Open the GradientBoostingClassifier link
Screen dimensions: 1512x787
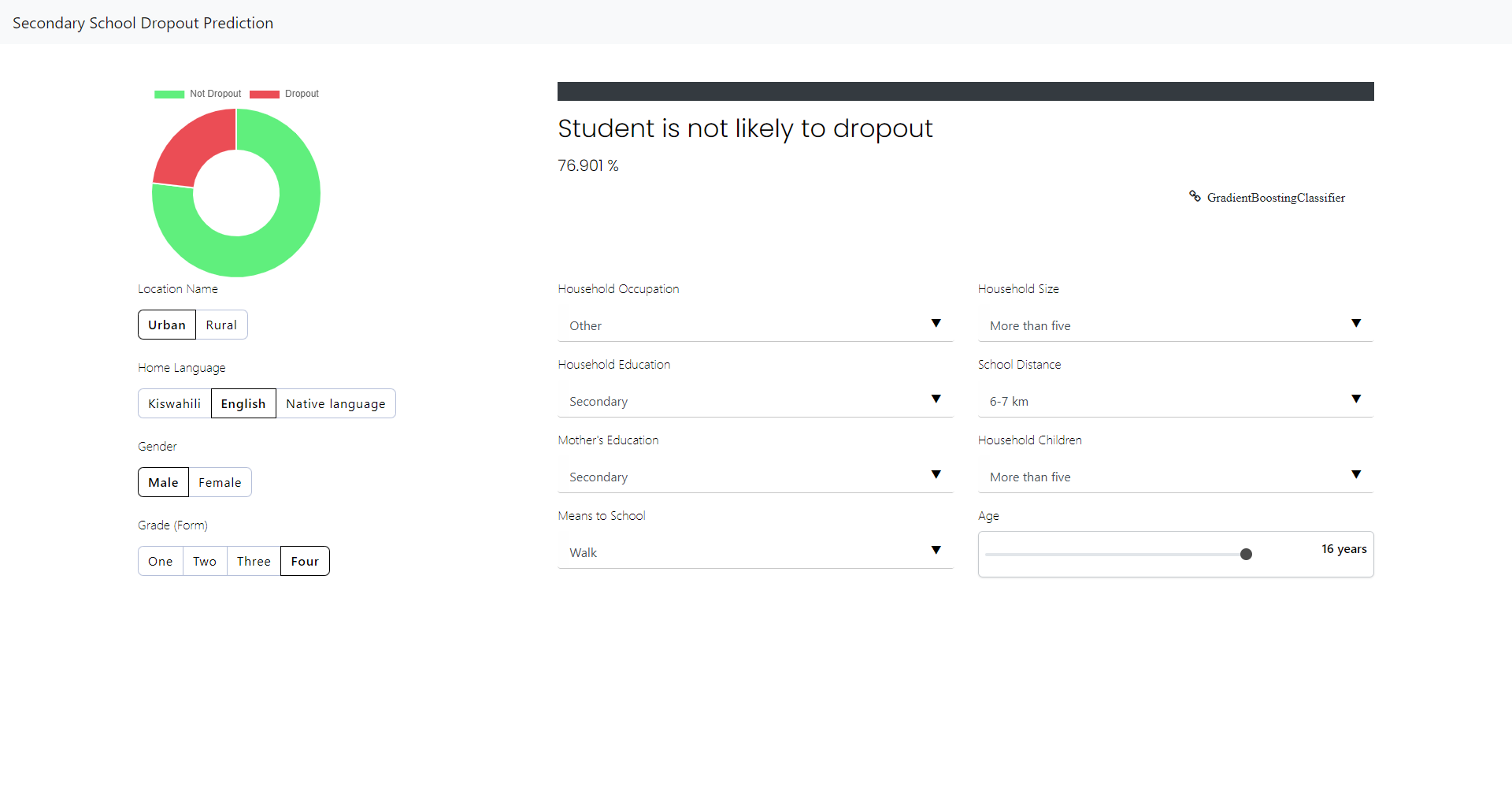point(1275,198)
